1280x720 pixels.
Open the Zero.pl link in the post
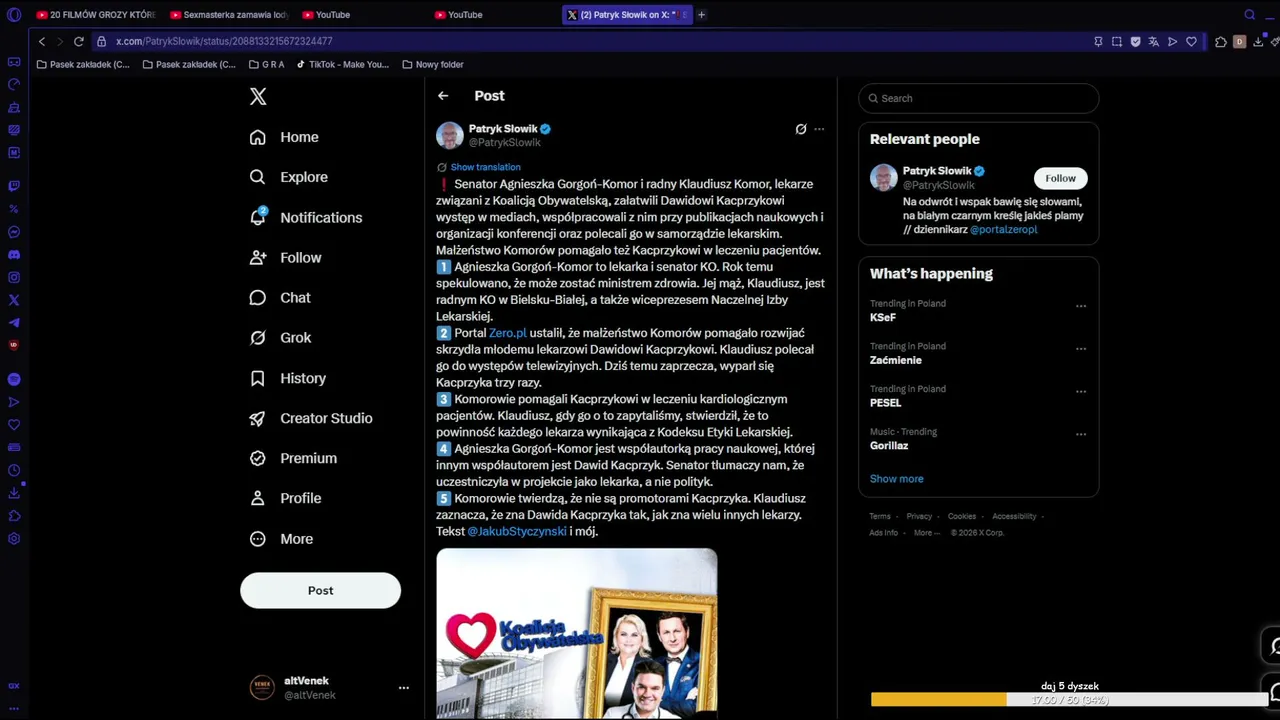click(x=507, y=333)
